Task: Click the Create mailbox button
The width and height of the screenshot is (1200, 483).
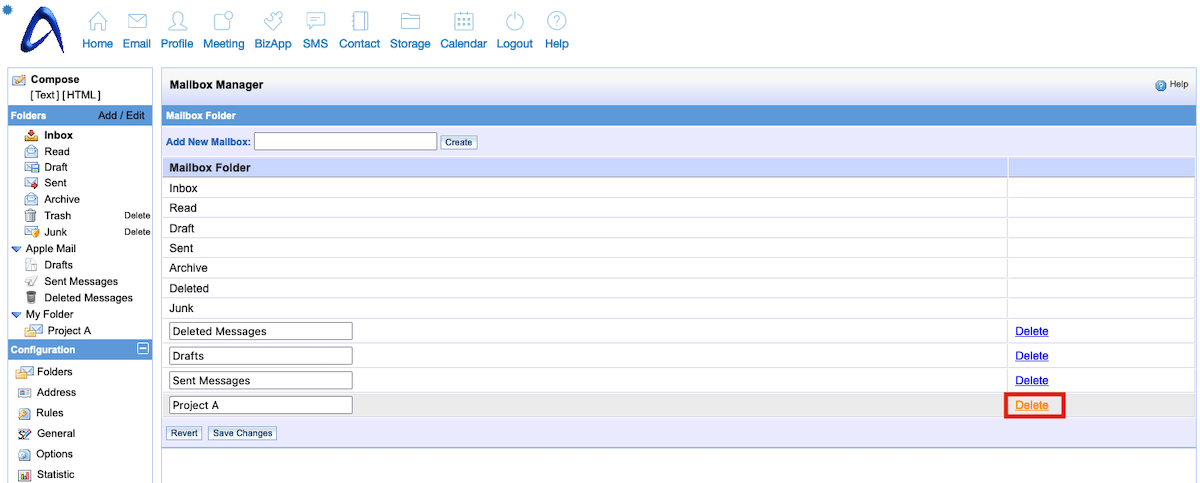Action: [459, 142]
